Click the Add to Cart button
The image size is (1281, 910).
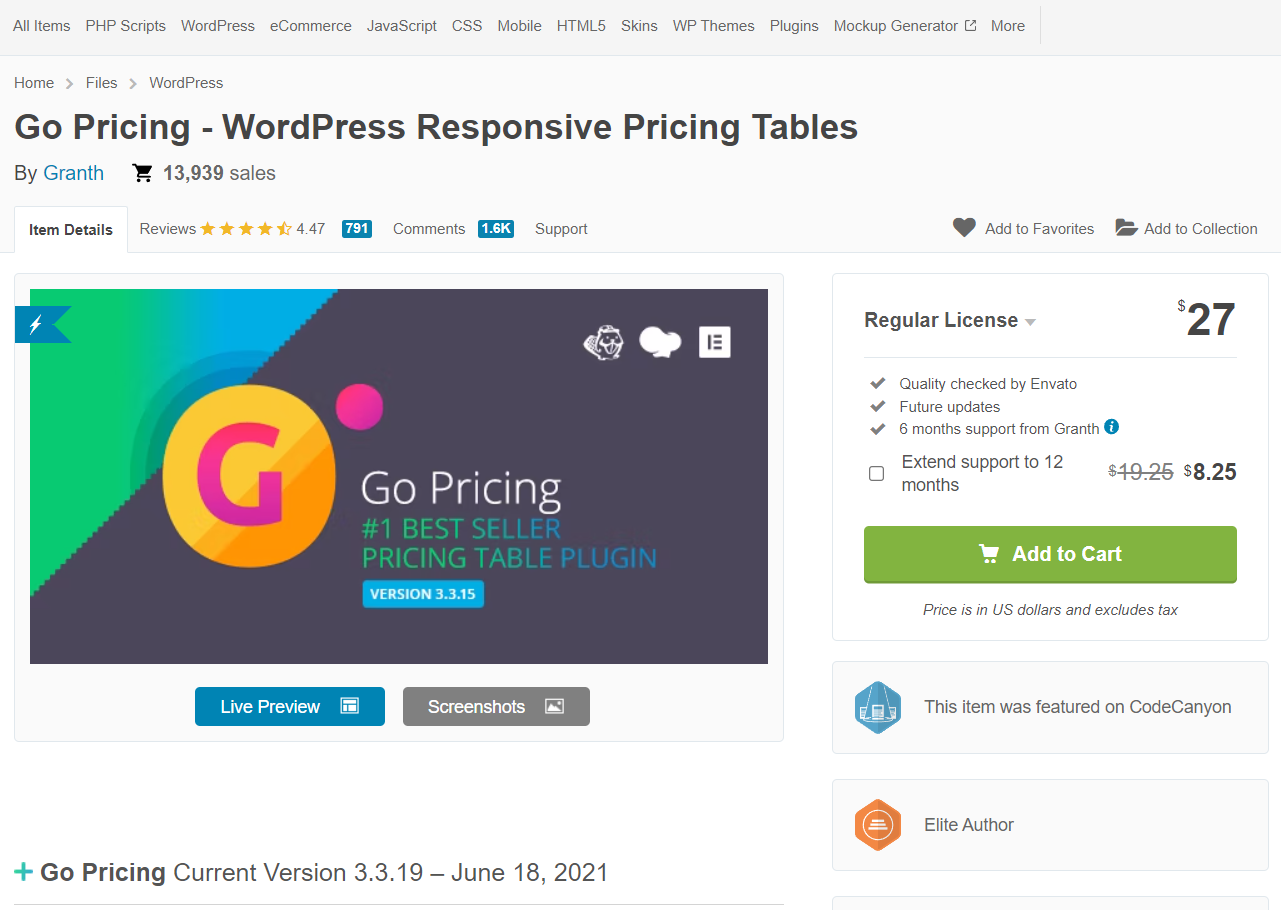pyautogui.click(x=1050, y=554)
